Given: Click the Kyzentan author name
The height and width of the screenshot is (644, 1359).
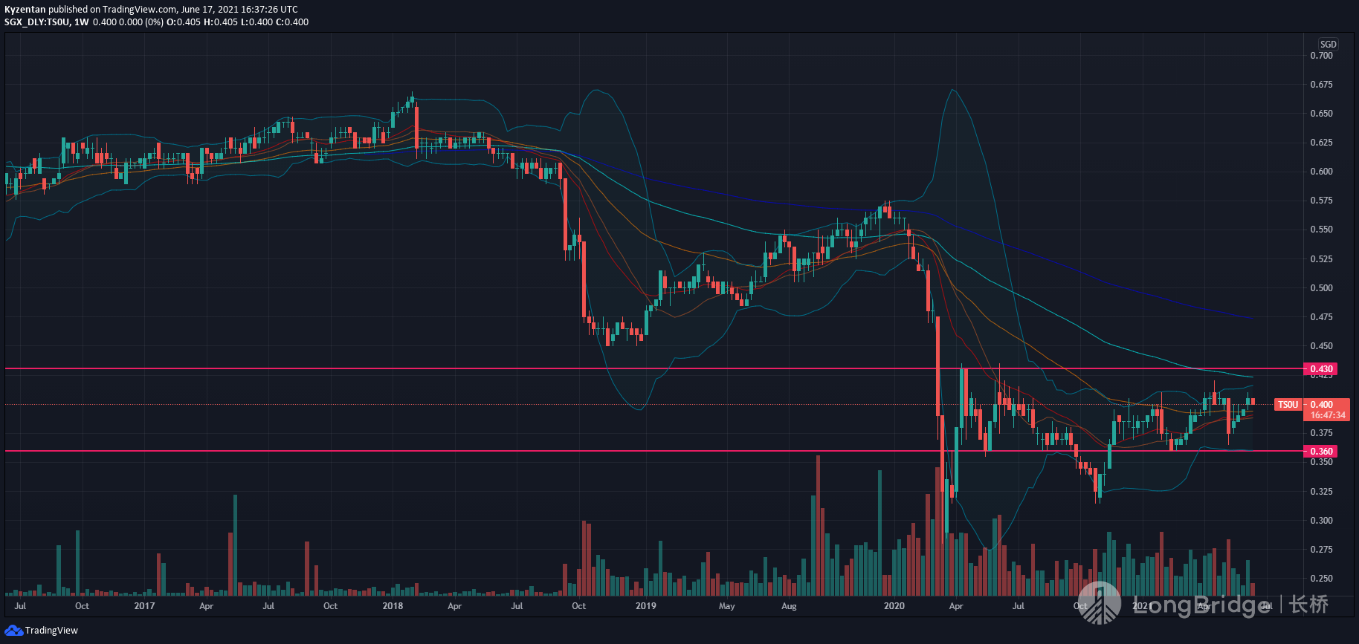Looking at the screenshot, I should pos(24,9).
